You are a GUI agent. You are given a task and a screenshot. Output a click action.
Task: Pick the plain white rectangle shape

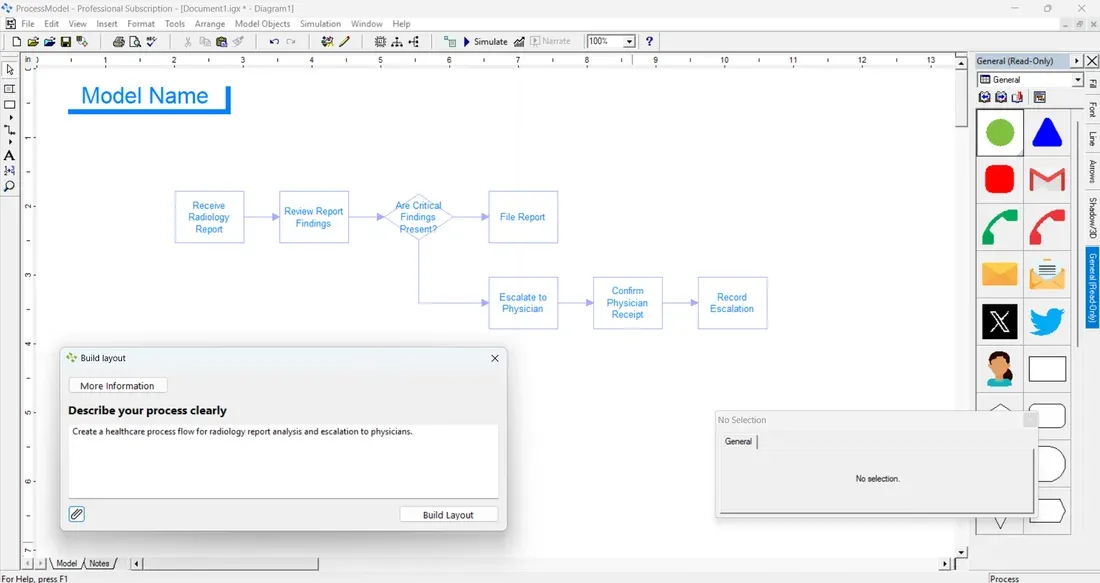pyautogui.click(x=1047, y=369)
